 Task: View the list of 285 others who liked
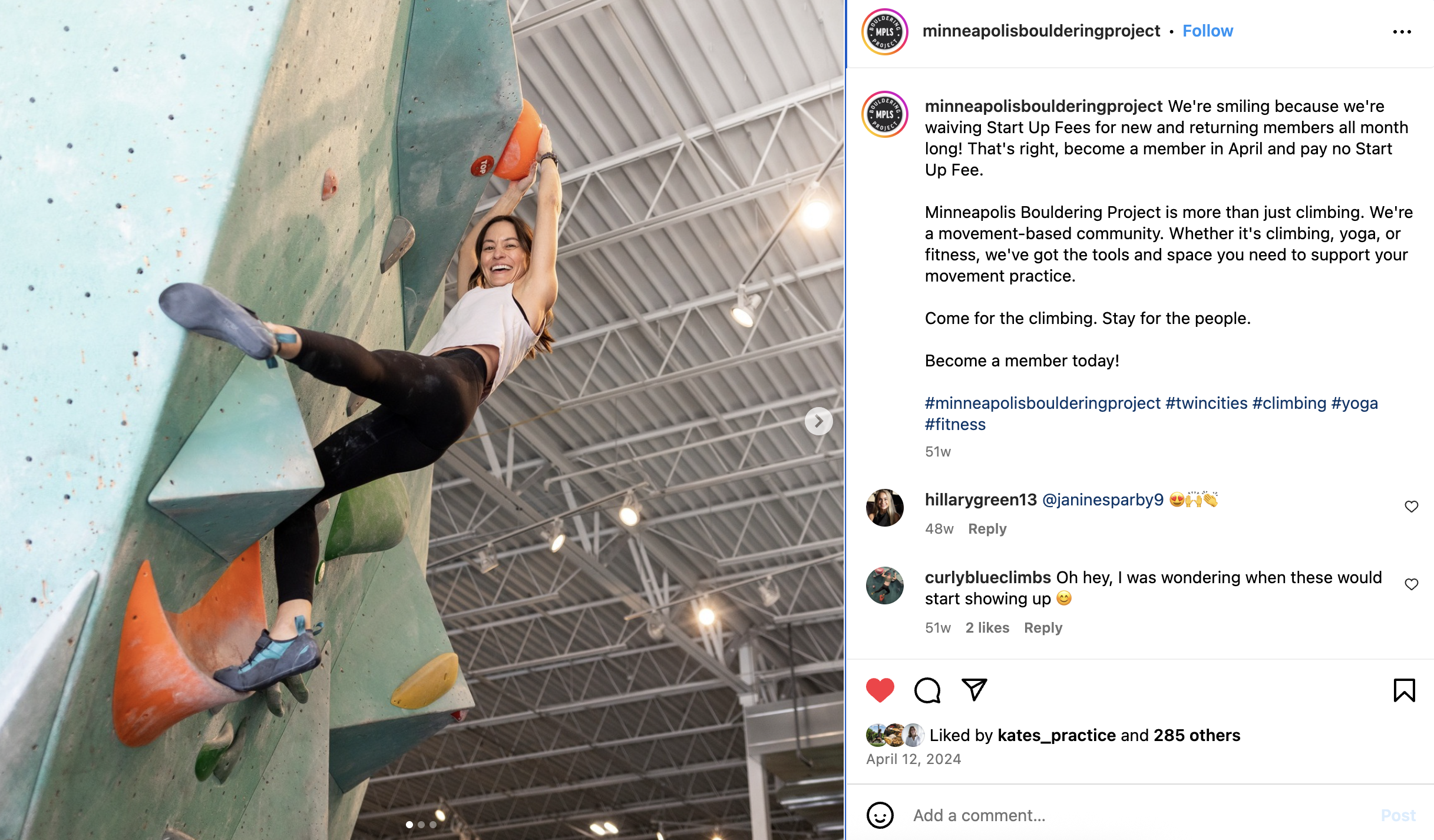[1197, 735]
